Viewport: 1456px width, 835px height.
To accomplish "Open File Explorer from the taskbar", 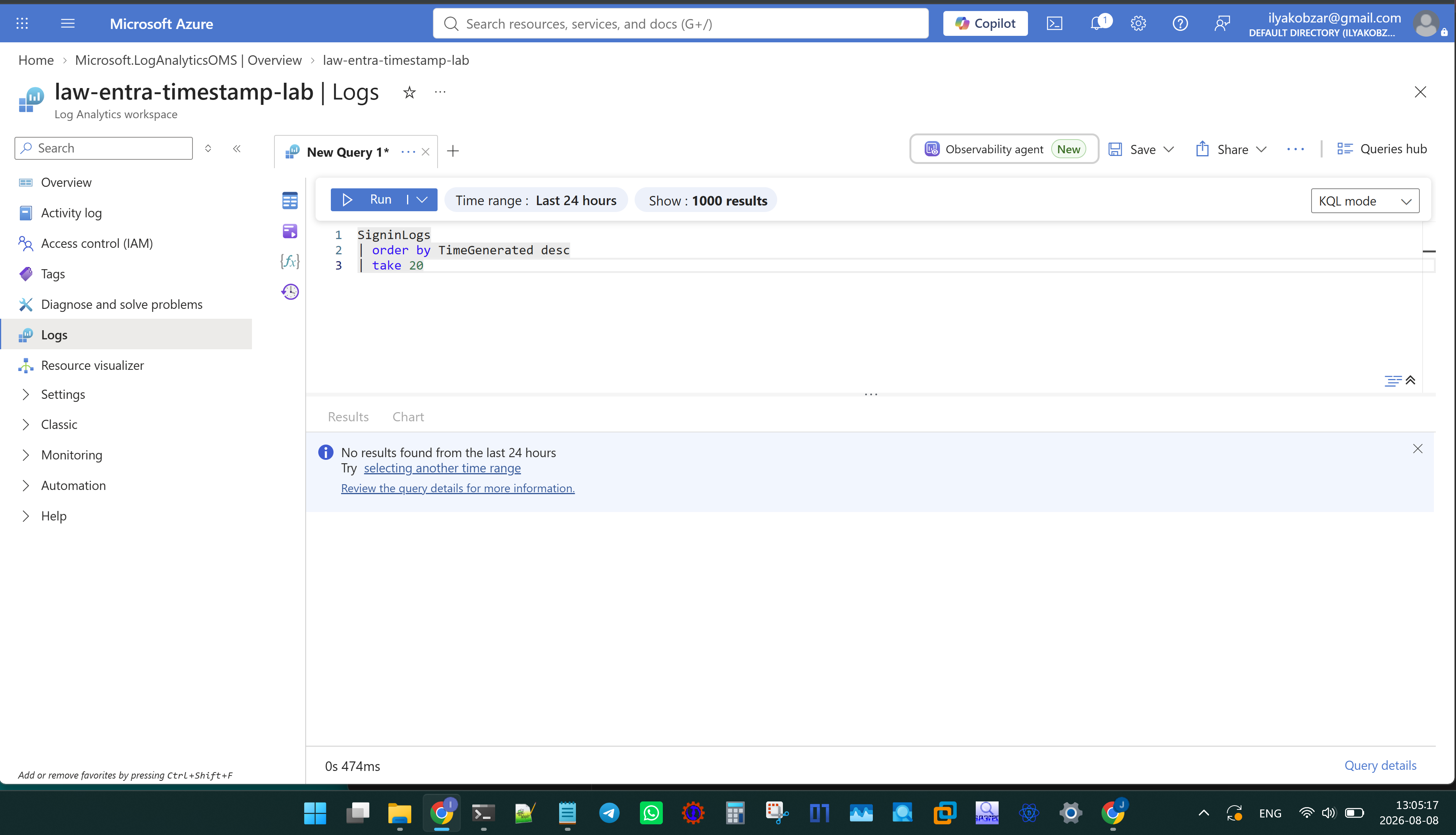I will (x=399, y=813).
